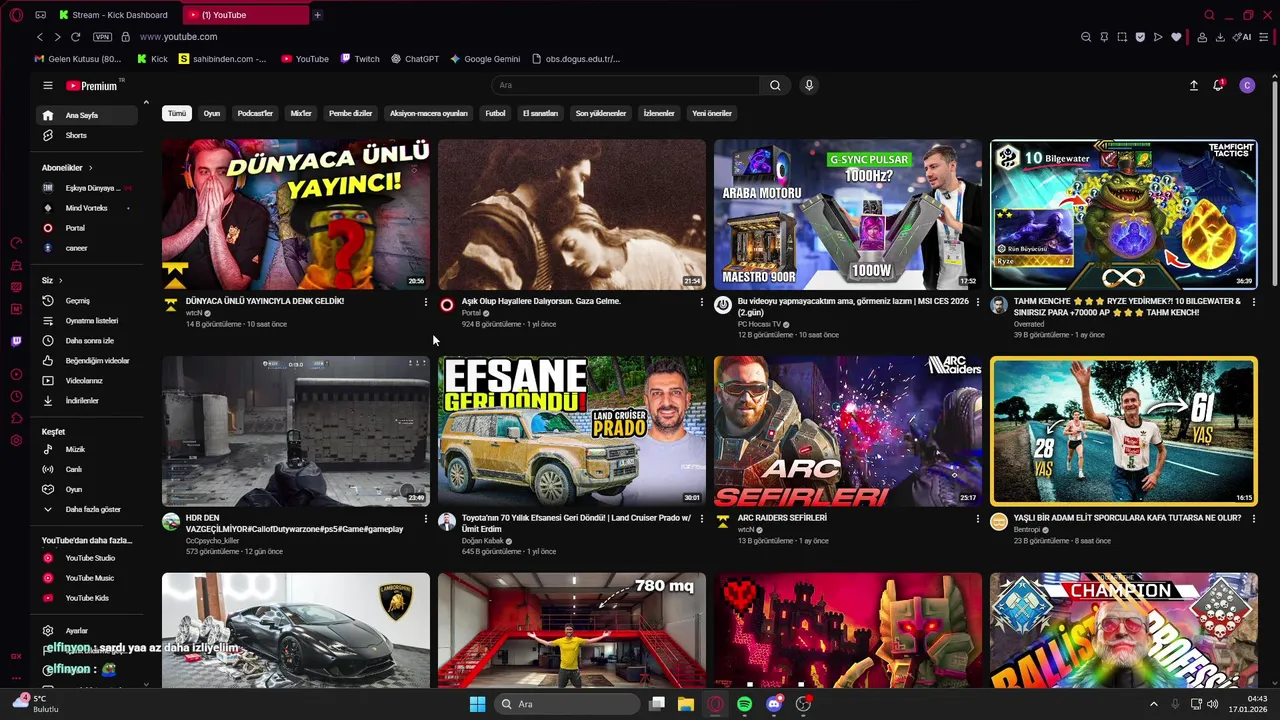Open options menu for Aşık Olup Hayallere video

701,302
